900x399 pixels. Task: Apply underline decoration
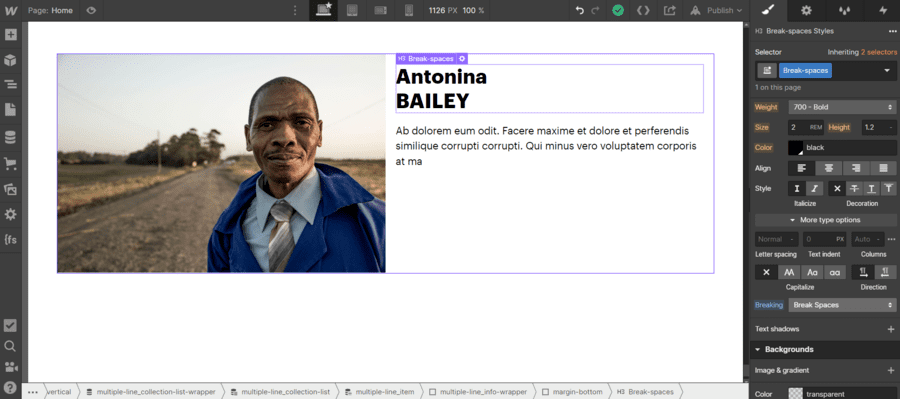click(871, 188)
